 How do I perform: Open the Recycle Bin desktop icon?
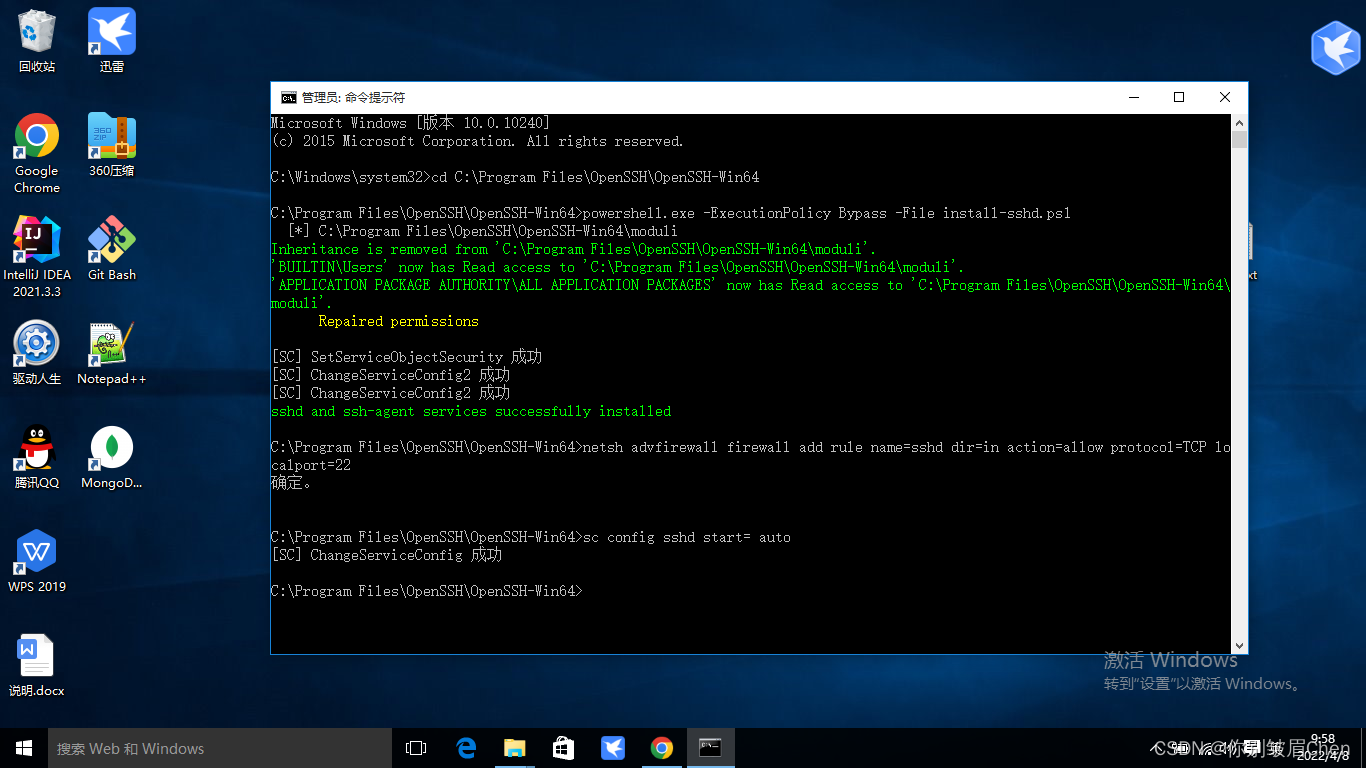[x=37, y=33]
